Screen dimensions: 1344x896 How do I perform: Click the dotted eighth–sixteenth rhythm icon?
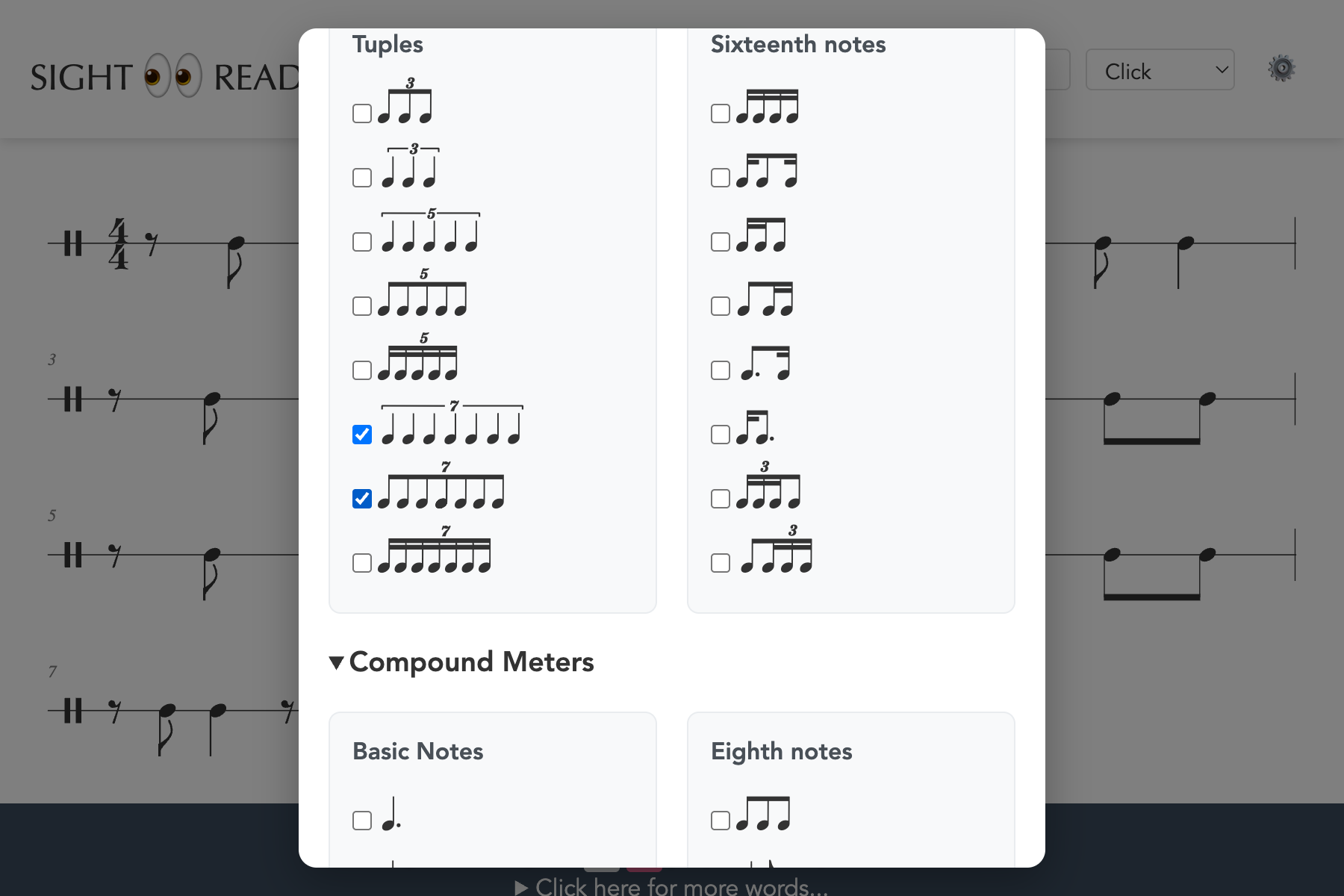tap(765, 364)
